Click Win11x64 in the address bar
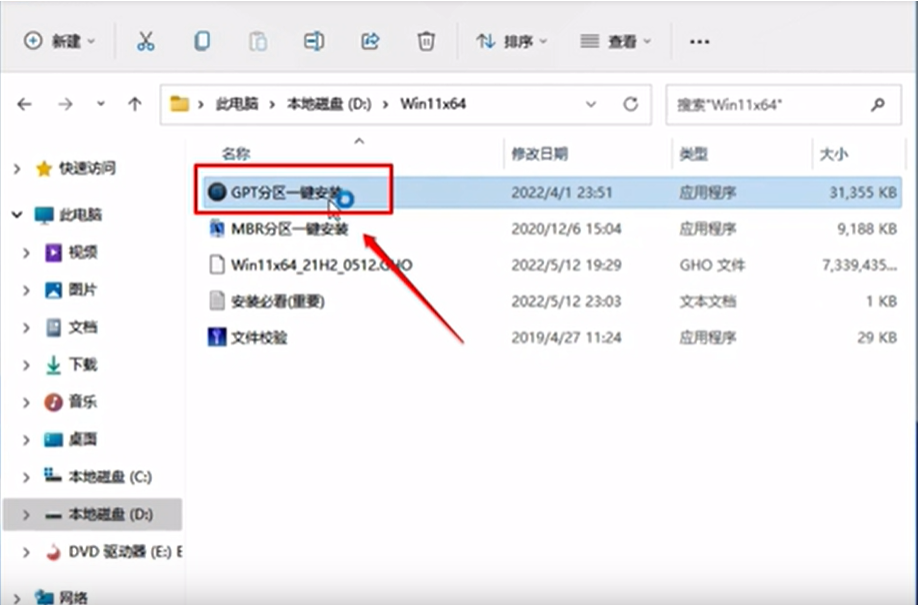 click(433, 104)
